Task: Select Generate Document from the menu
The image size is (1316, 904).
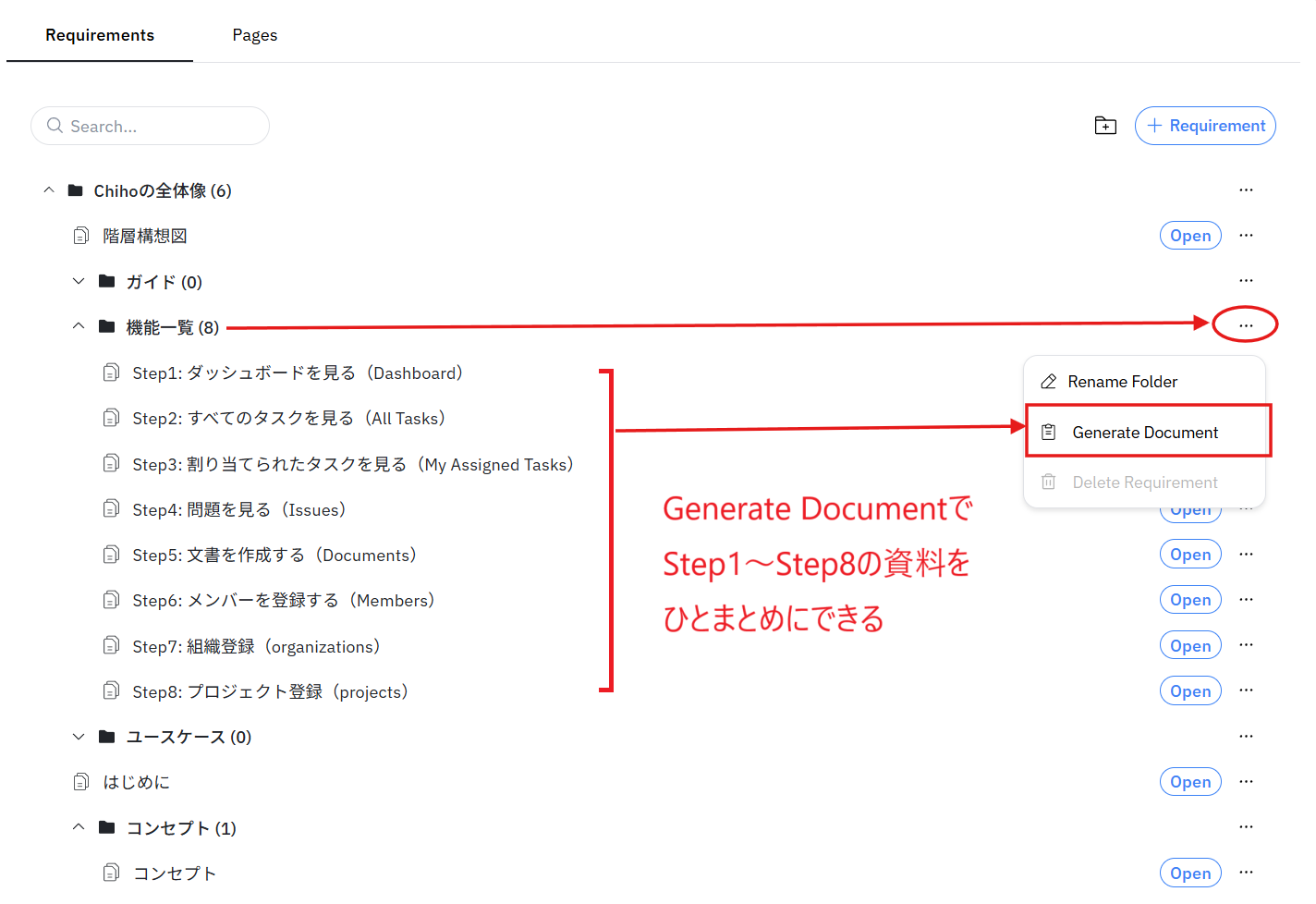Action: pos(1144,433)
